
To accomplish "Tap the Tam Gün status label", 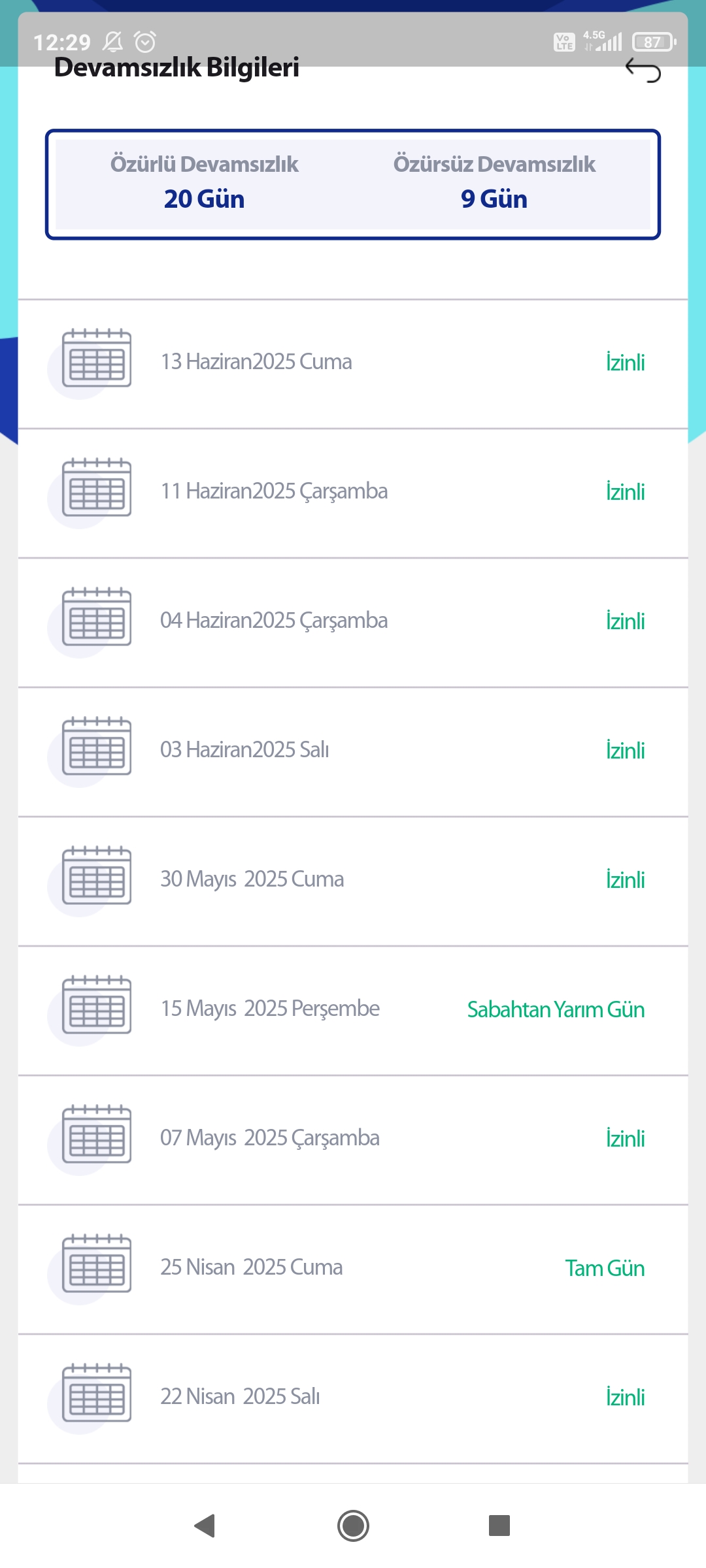I will click(605, 1268).
